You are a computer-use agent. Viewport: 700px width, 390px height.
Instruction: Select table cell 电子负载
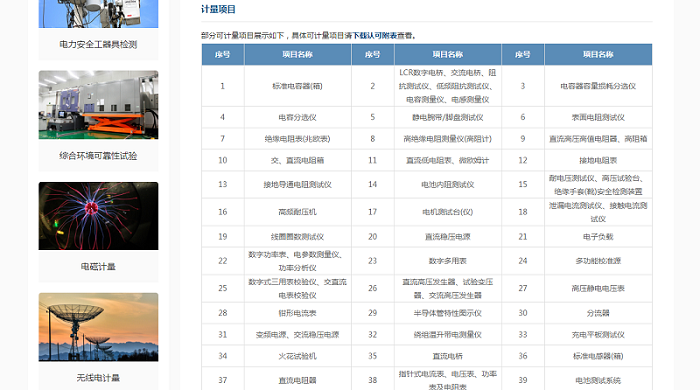(x=598, y=236)
